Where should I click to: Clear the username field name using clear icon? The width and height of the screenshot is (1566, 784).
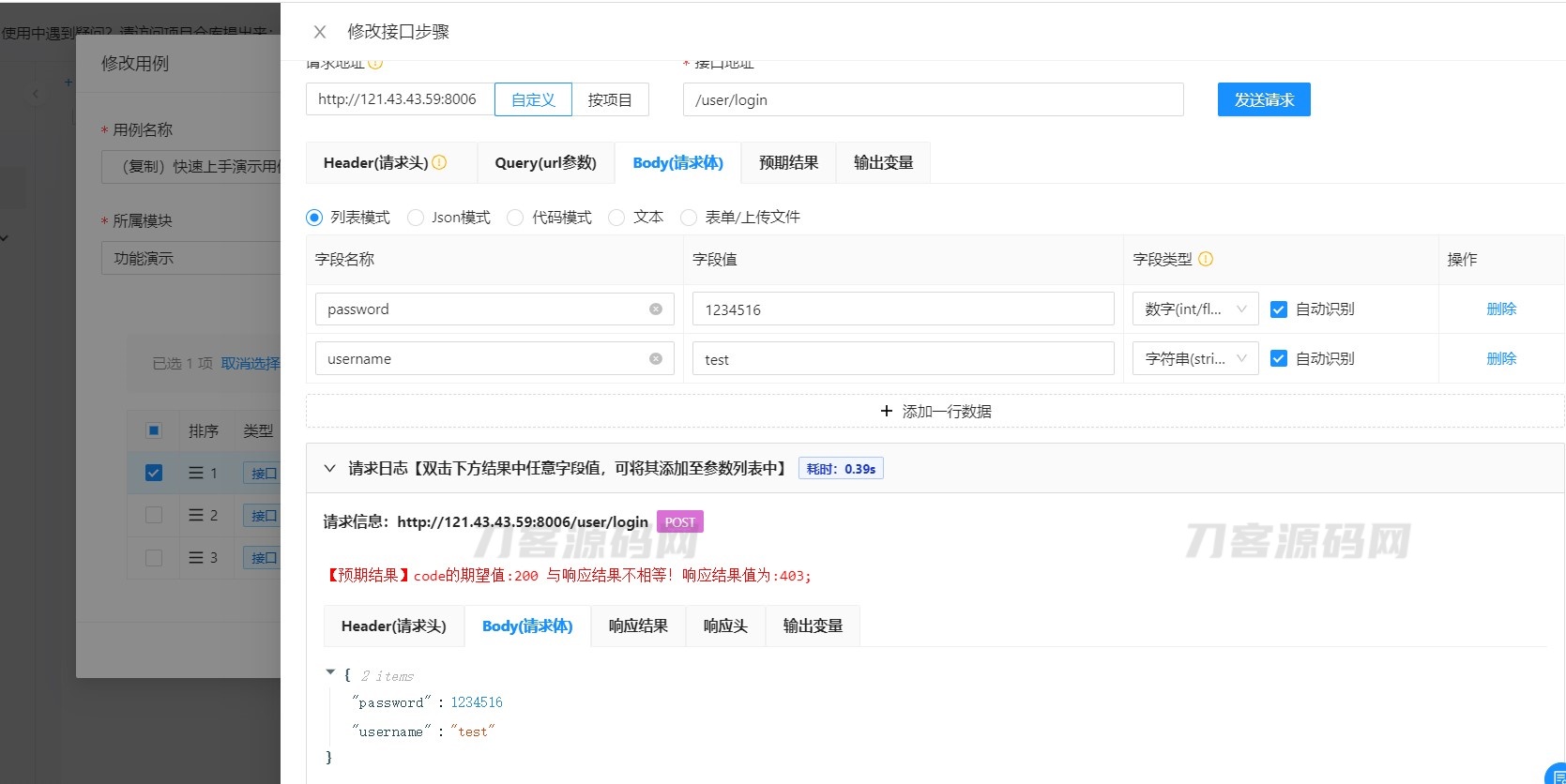(x=656, y=359)
